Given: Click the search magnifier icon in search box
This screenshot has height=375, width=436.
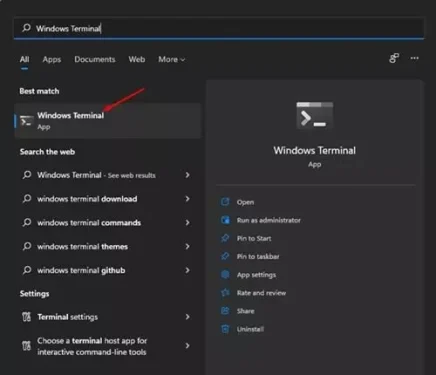Looking at the screenshot, I should tap(26, 28).
